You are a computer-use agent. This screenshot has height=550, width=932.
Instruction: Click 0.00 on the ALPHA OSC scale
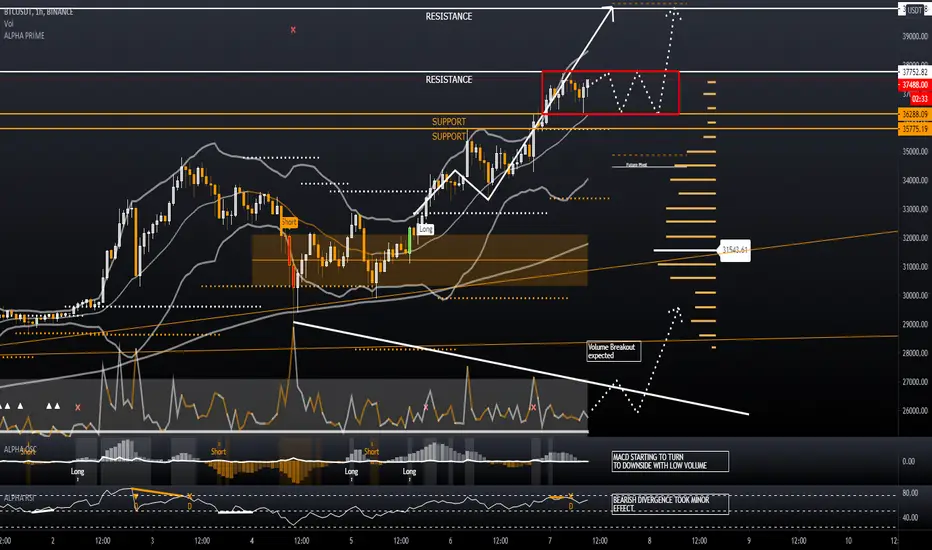coord(909,461)
